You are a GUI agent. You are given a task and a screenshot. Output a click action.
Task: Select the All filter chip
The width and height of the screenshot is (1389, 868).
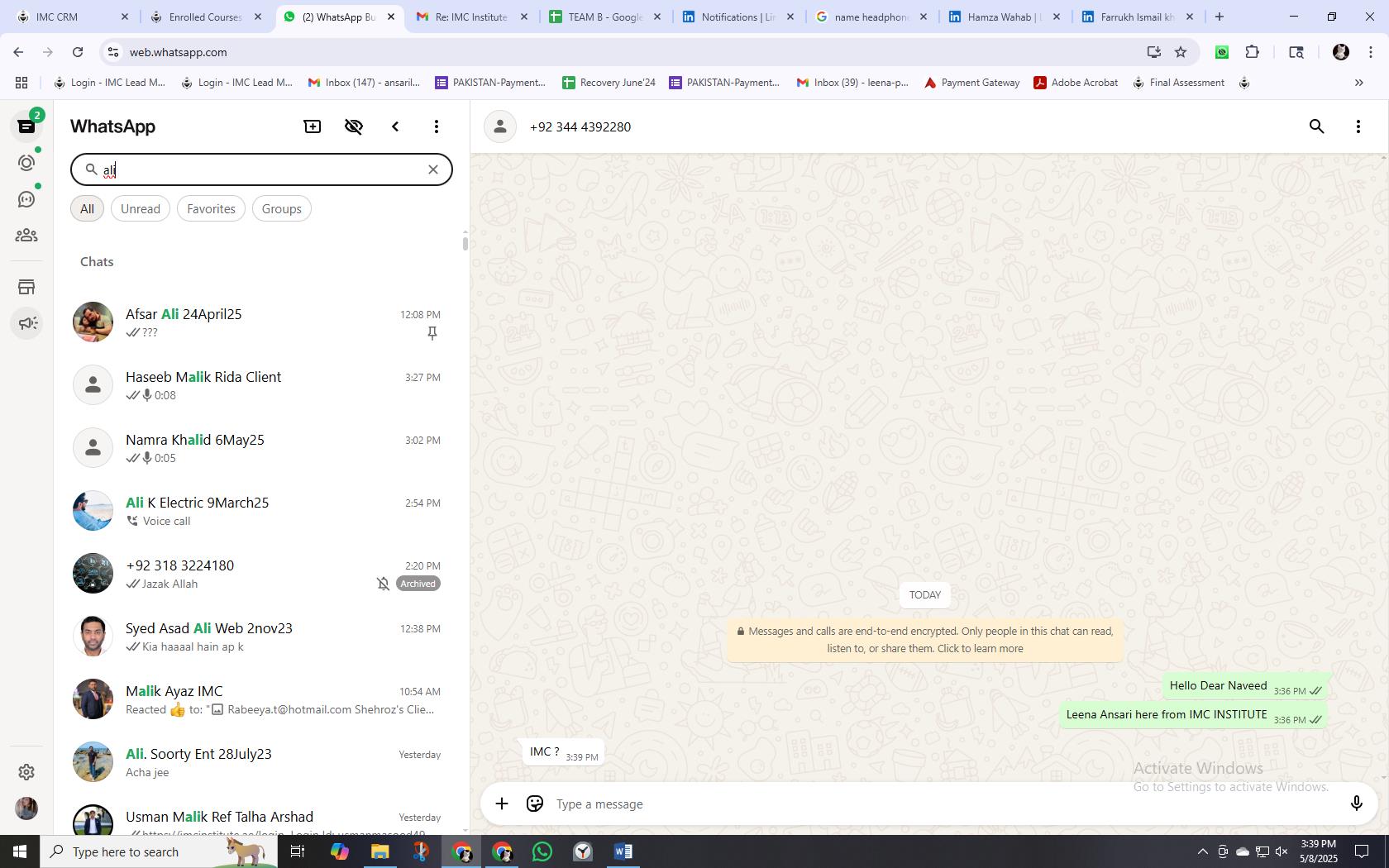point(87,208)
